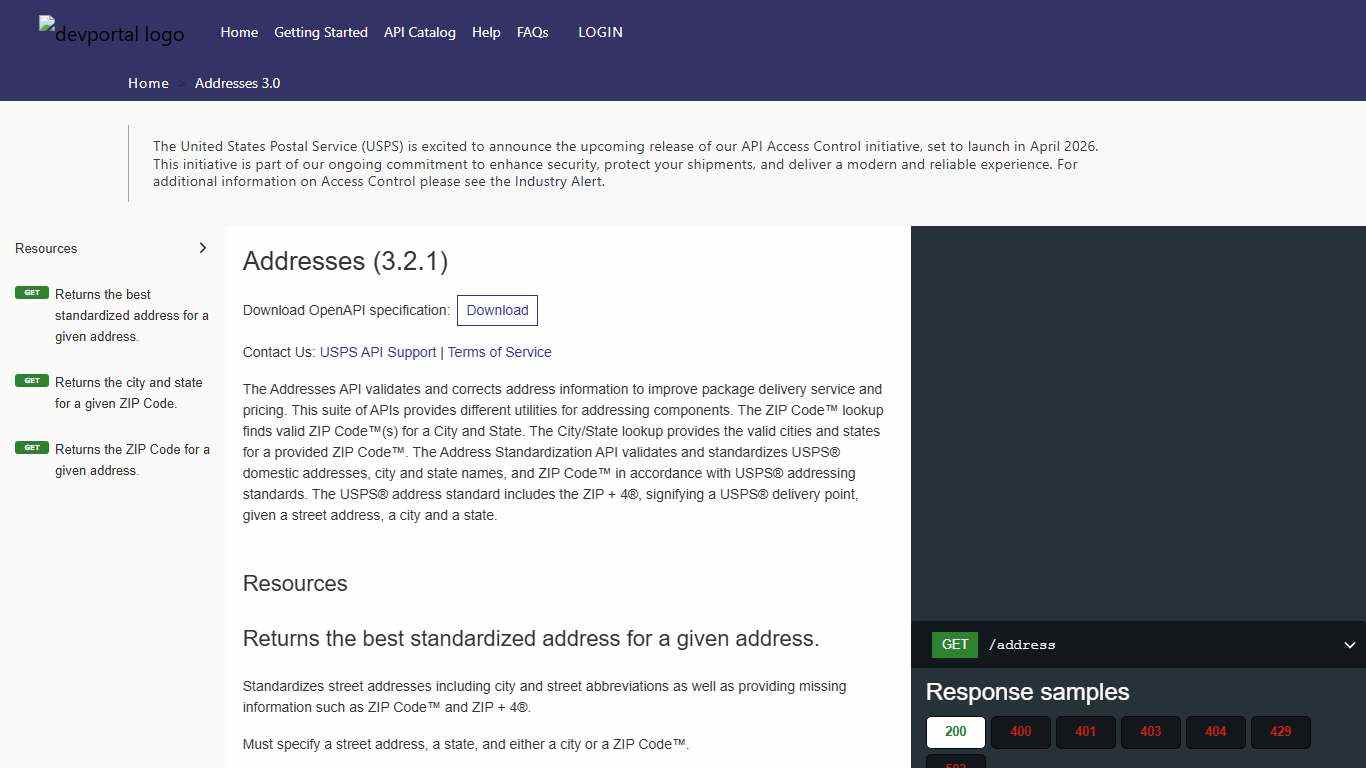The height and width of the screenshot is (768, 1366).
Task: Select the 200 response sample tab
Action: point(955,731)
